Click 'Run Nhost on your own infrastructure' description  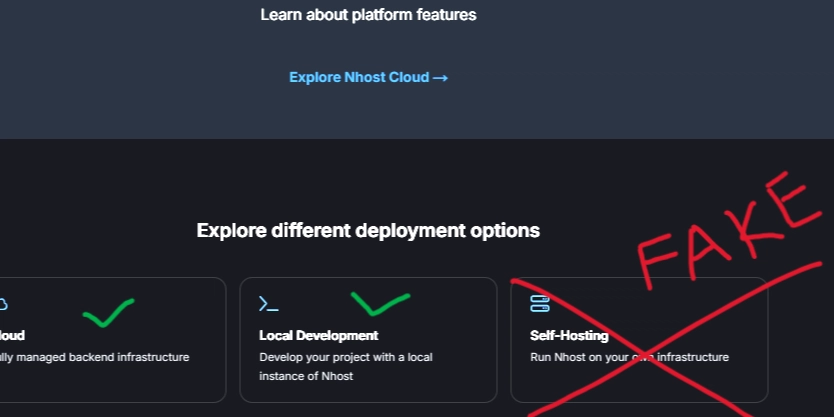629,357
